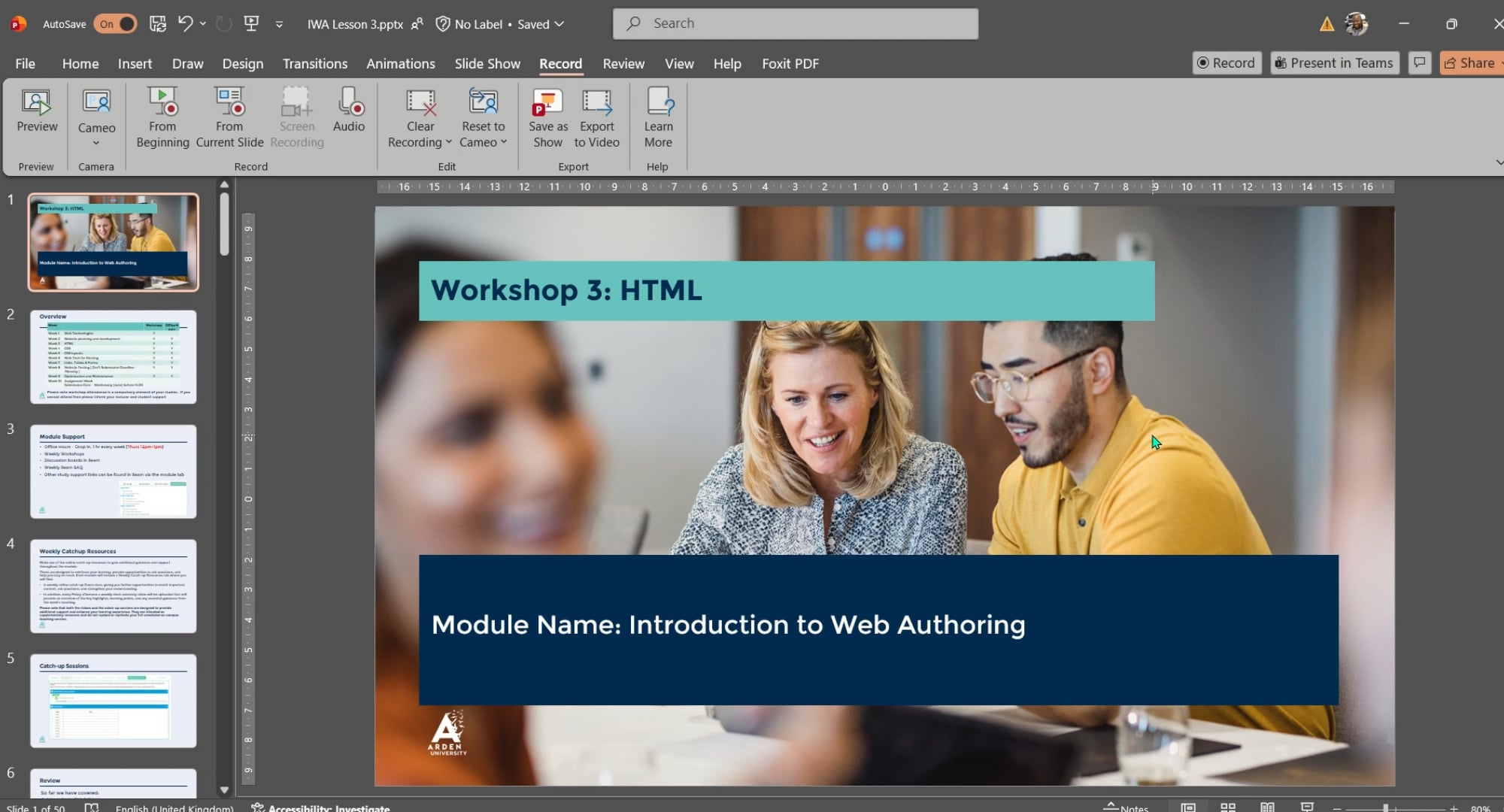The width and height of the screenshot is (1504, 812).
Task: Click the Save icon in title bar
Action: click(x=157, y=24)
